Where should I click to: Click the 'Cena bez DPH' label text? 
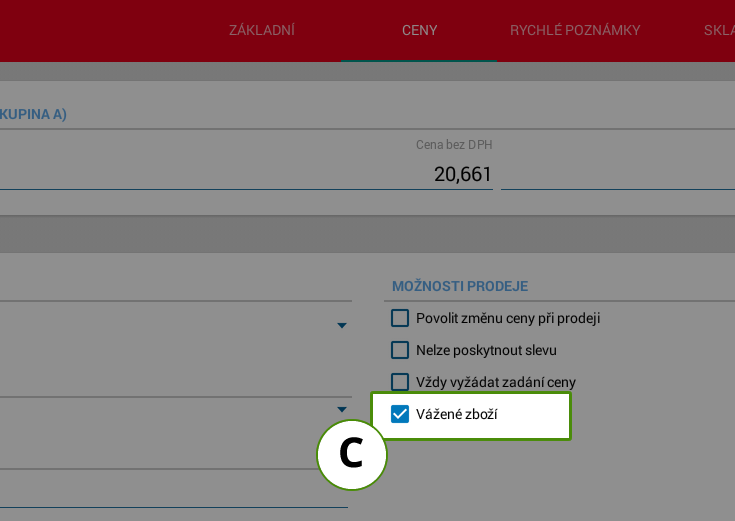pyautogui.click(x=454, y=145)
